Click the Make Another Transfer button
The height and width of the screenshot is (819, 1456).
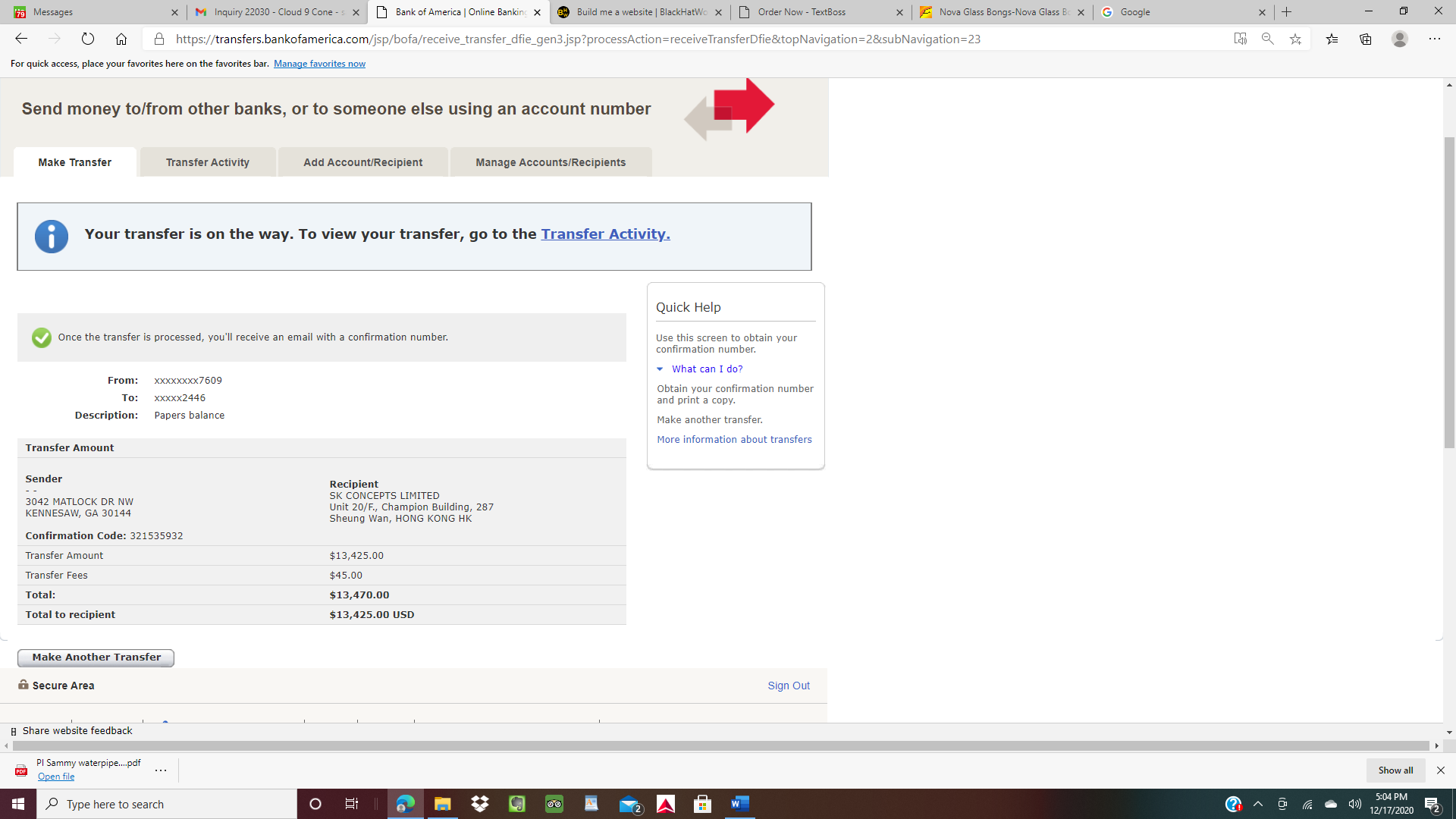[96, 657]
